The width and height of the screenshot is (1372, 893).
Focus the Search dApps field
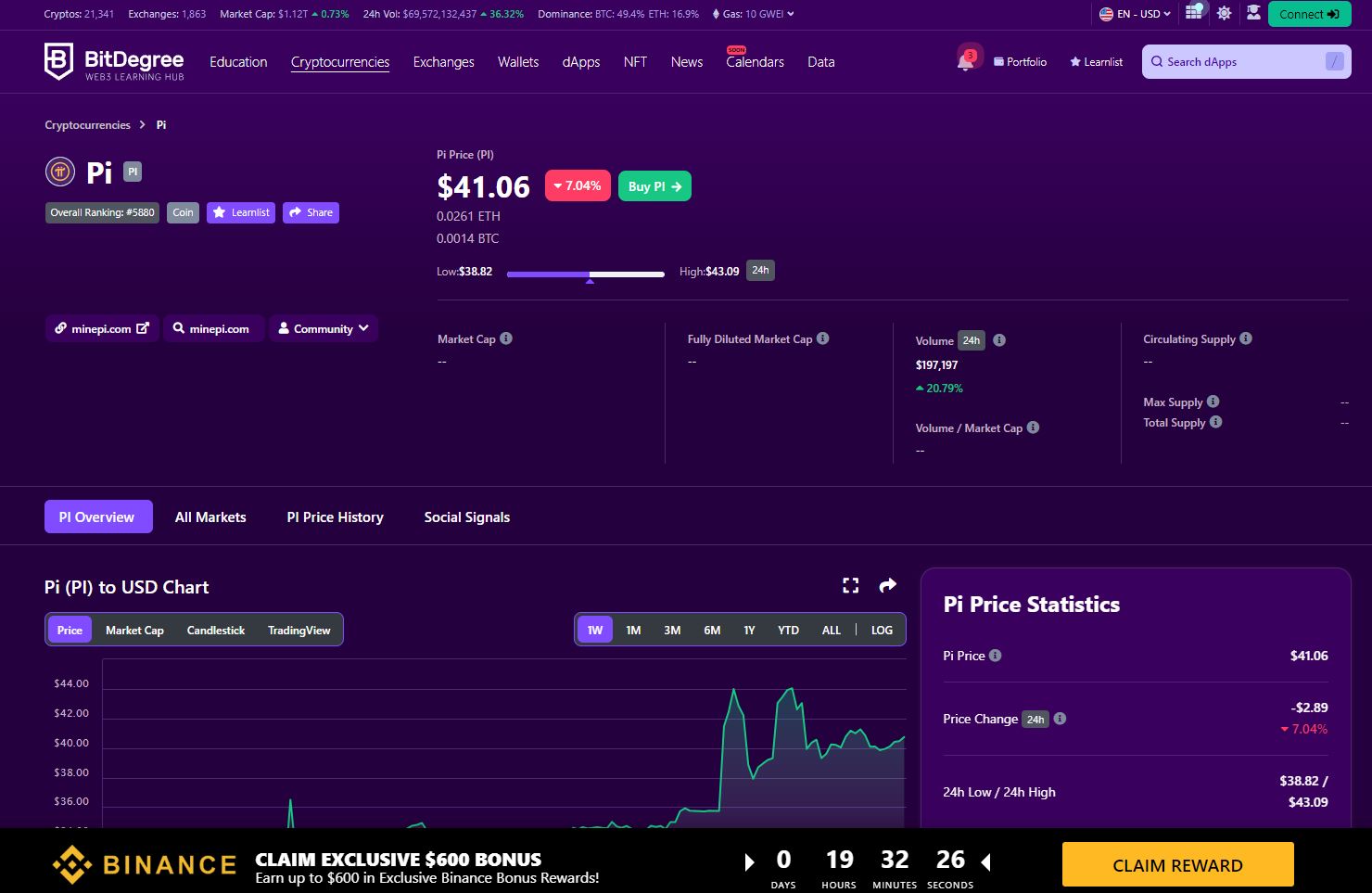point(1246,62)
